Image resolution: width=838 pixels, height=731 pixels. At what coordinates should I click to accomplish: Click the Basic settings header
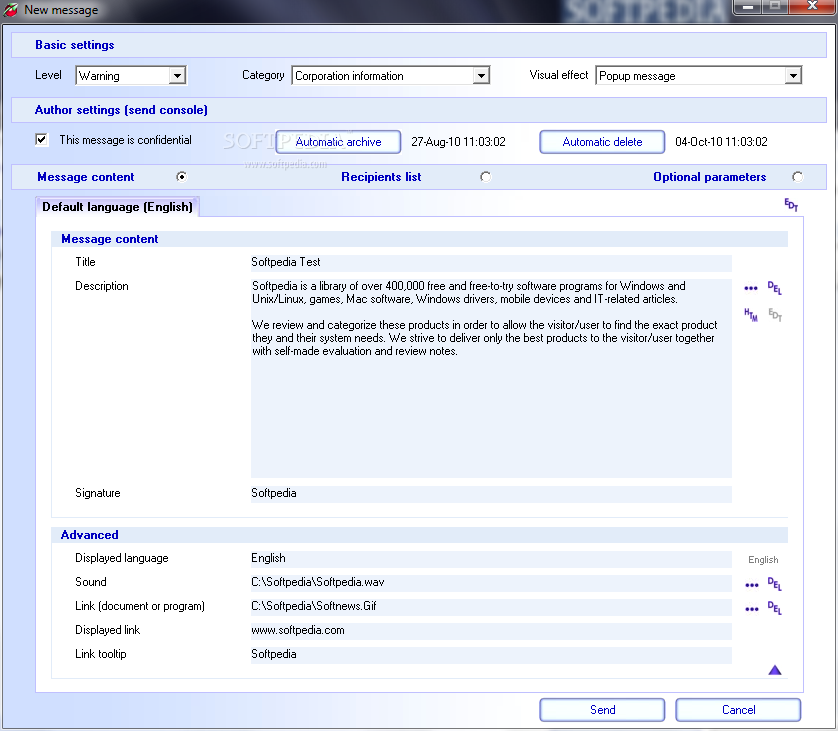point(74,45)
